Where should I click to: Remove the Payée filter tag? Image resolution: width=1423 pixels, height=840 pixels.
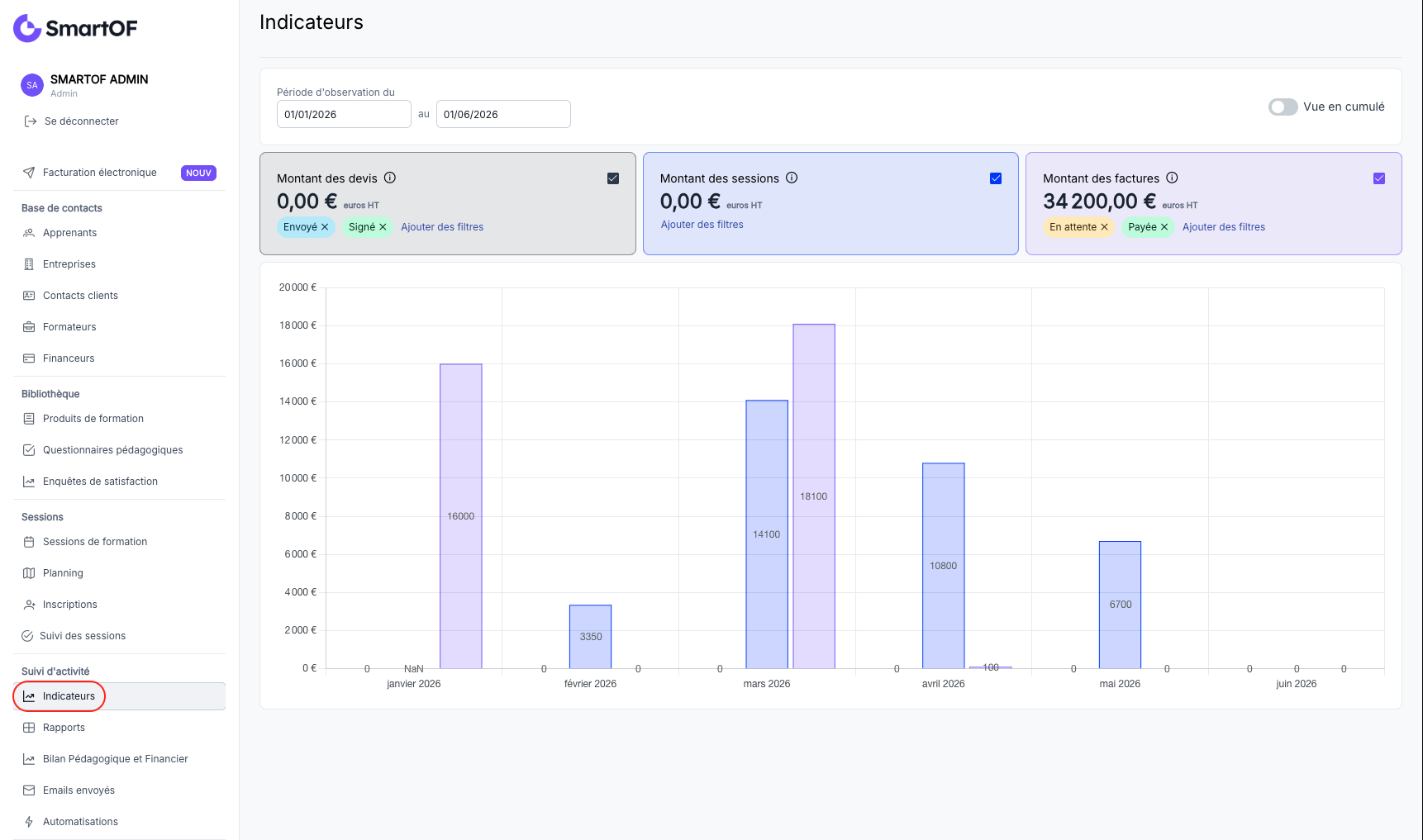coord(1164,227)
